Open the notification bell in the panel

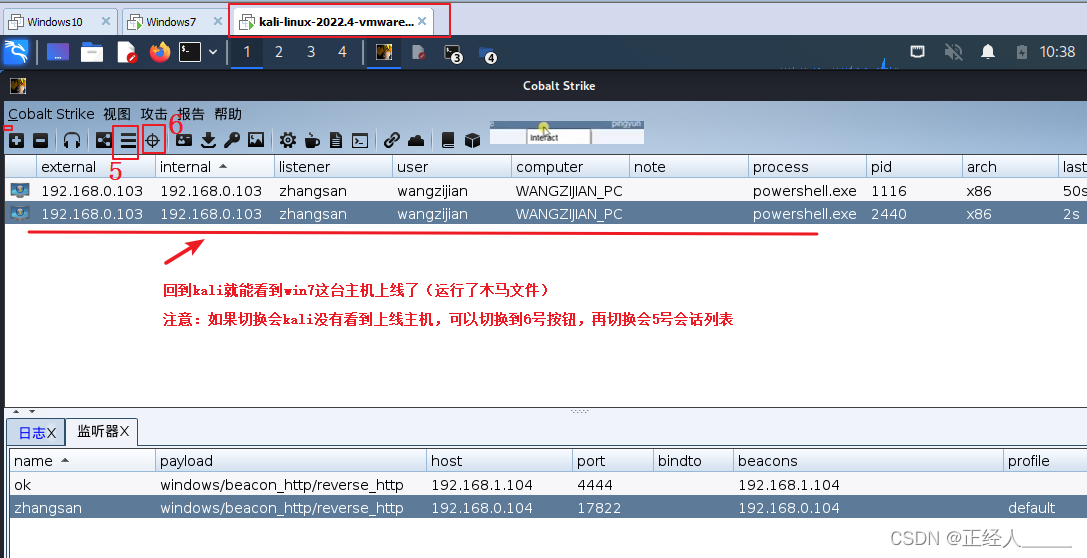988,52
